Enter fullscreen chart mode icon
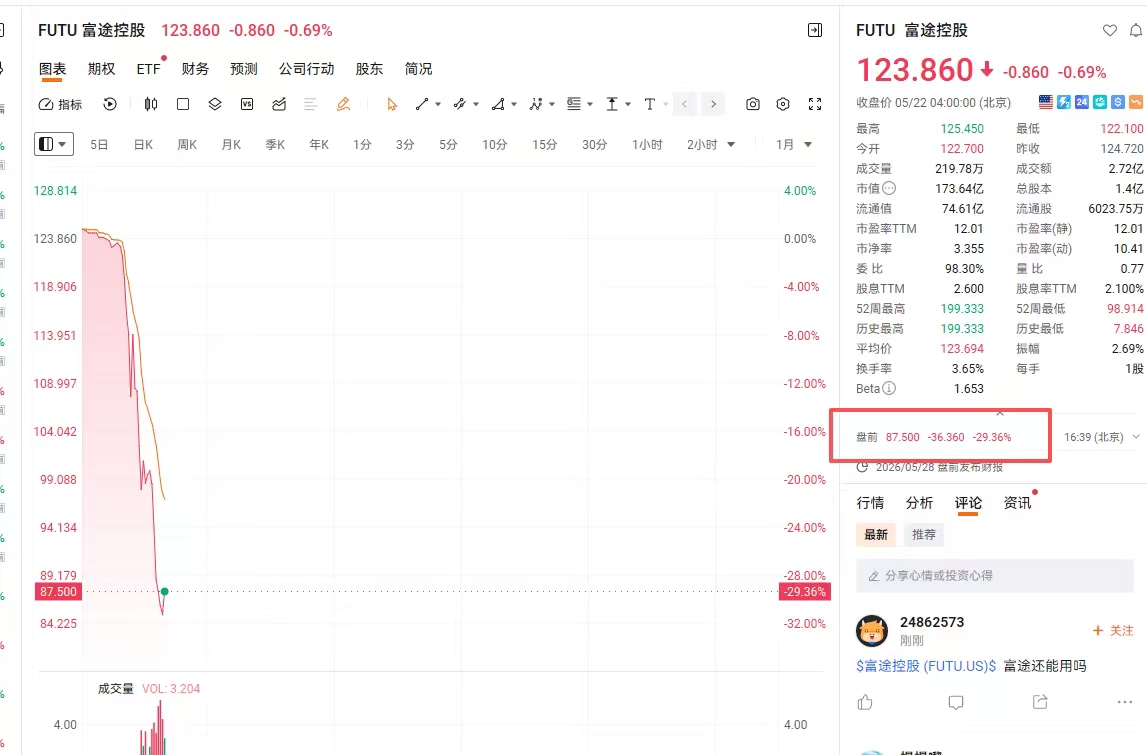 coord(815,105)
